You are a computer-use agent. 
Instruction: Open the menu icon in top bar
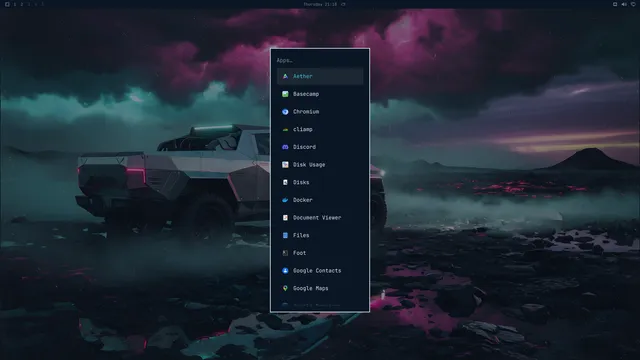pos(7,4)
